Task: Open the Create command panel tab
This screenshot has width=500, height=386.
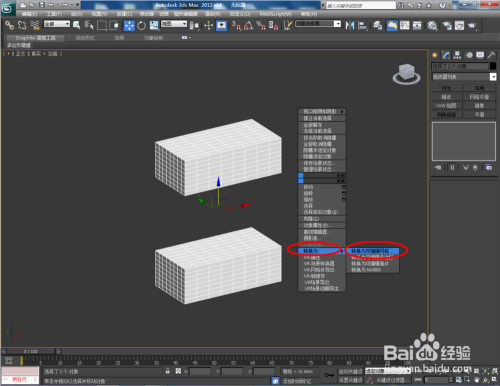Action: [x=435, y=55]
